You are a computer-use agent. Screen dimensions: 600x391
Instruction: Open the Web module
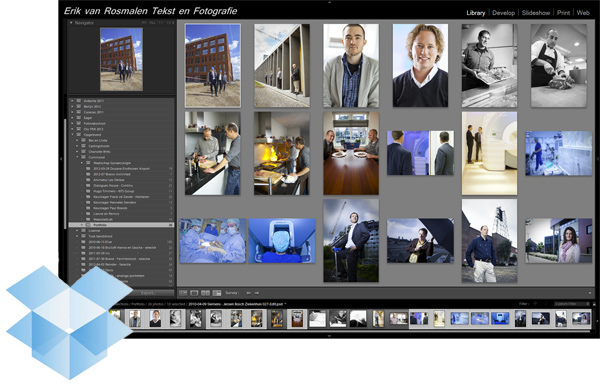pos(583,13)
